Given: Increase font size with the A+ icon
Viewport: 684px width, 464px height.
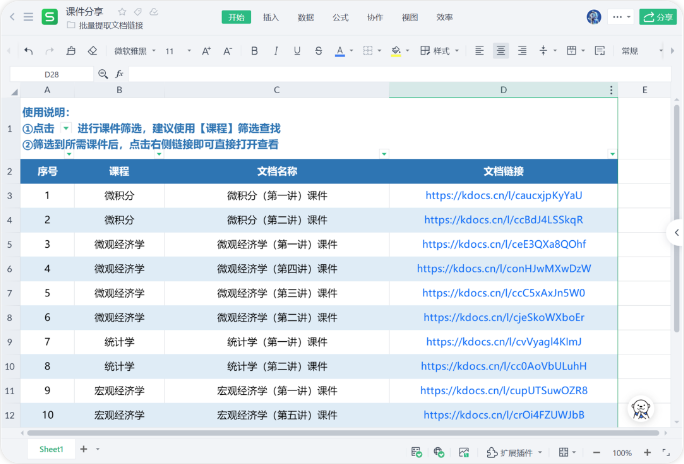Looking at the screenshot, I should [206, 51].
